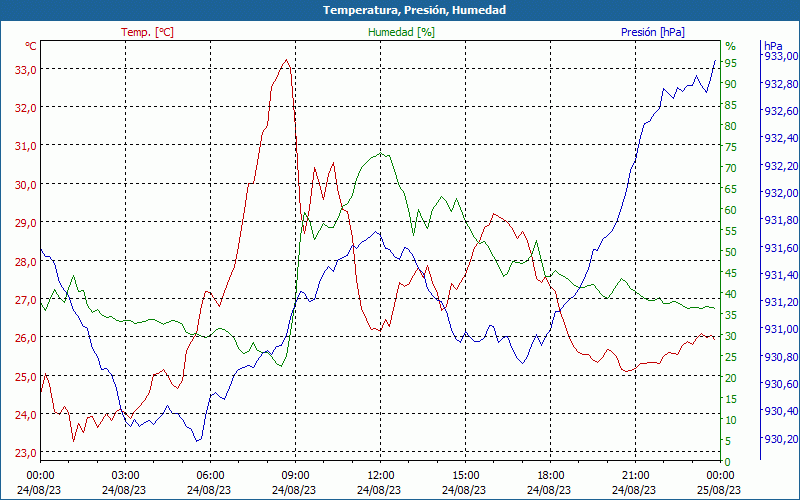Click the '28,0' temperature axis value
This screenshot has height=500, width=800.
pyautogui.click(x=25, y=262)
